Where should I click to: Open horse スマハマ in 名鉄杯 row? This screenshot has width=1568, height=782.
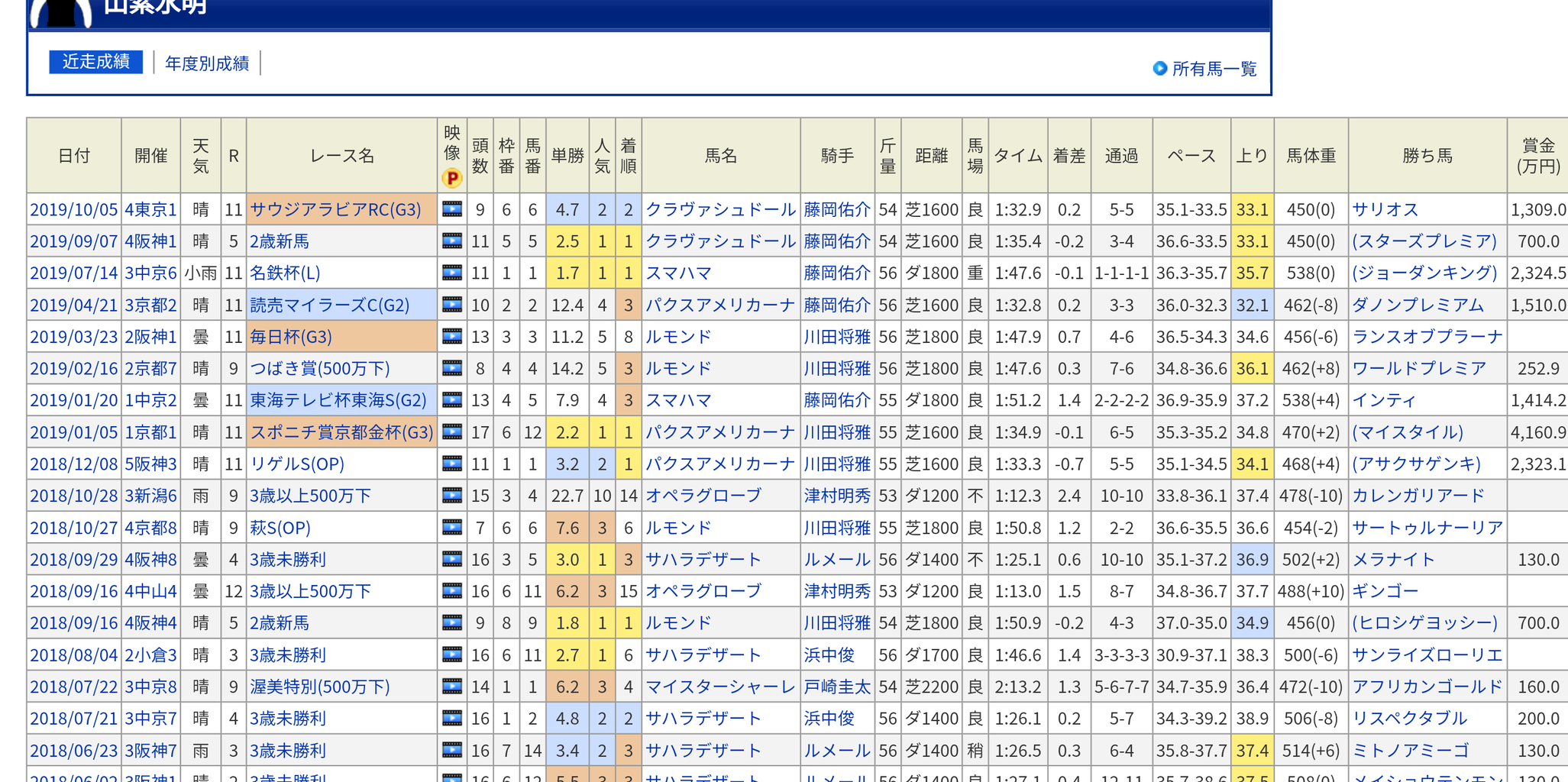click(x=678, y=273)
